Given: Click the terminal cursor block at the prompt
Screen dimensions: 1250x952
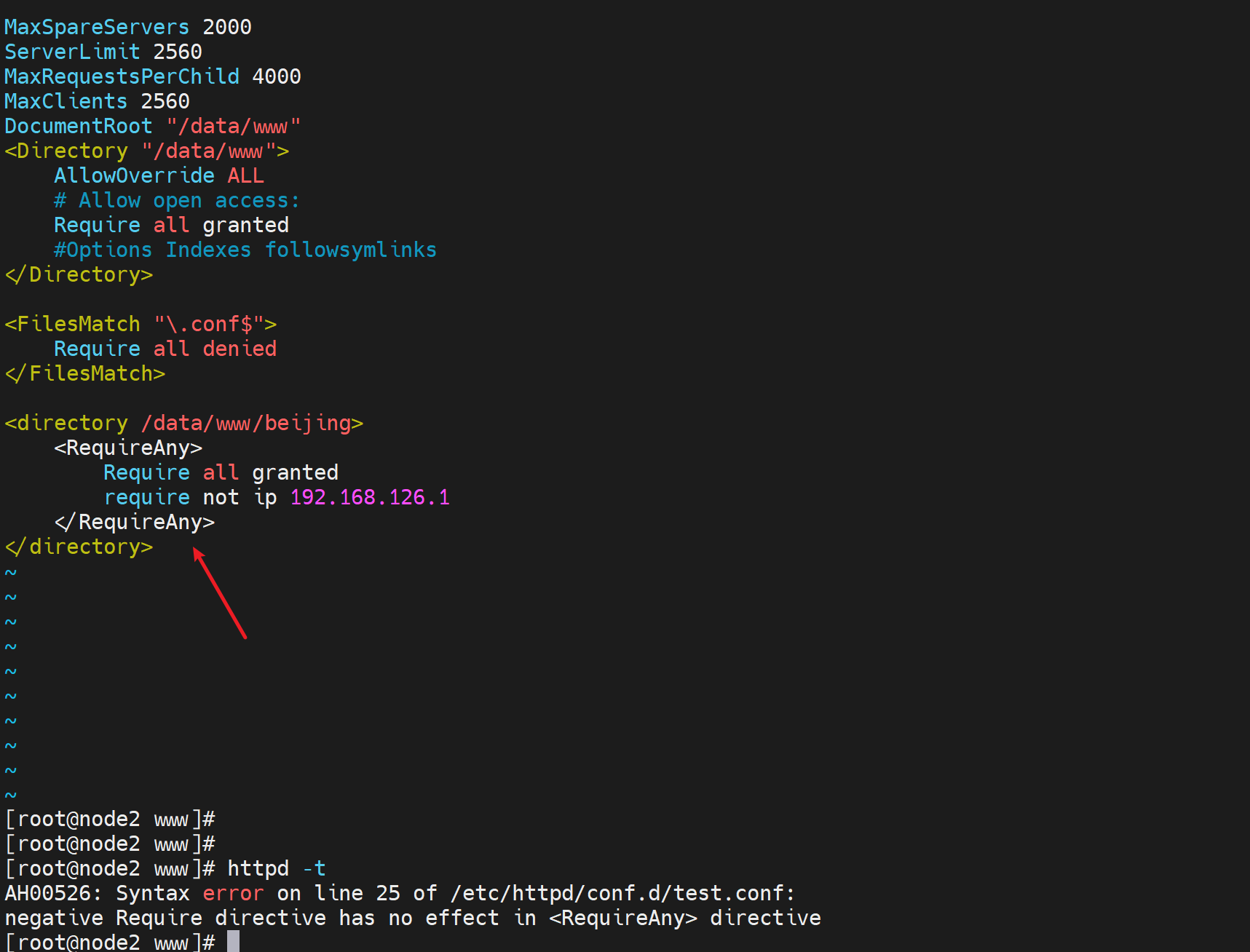Looking at the screenshot, I should (233, 942).
